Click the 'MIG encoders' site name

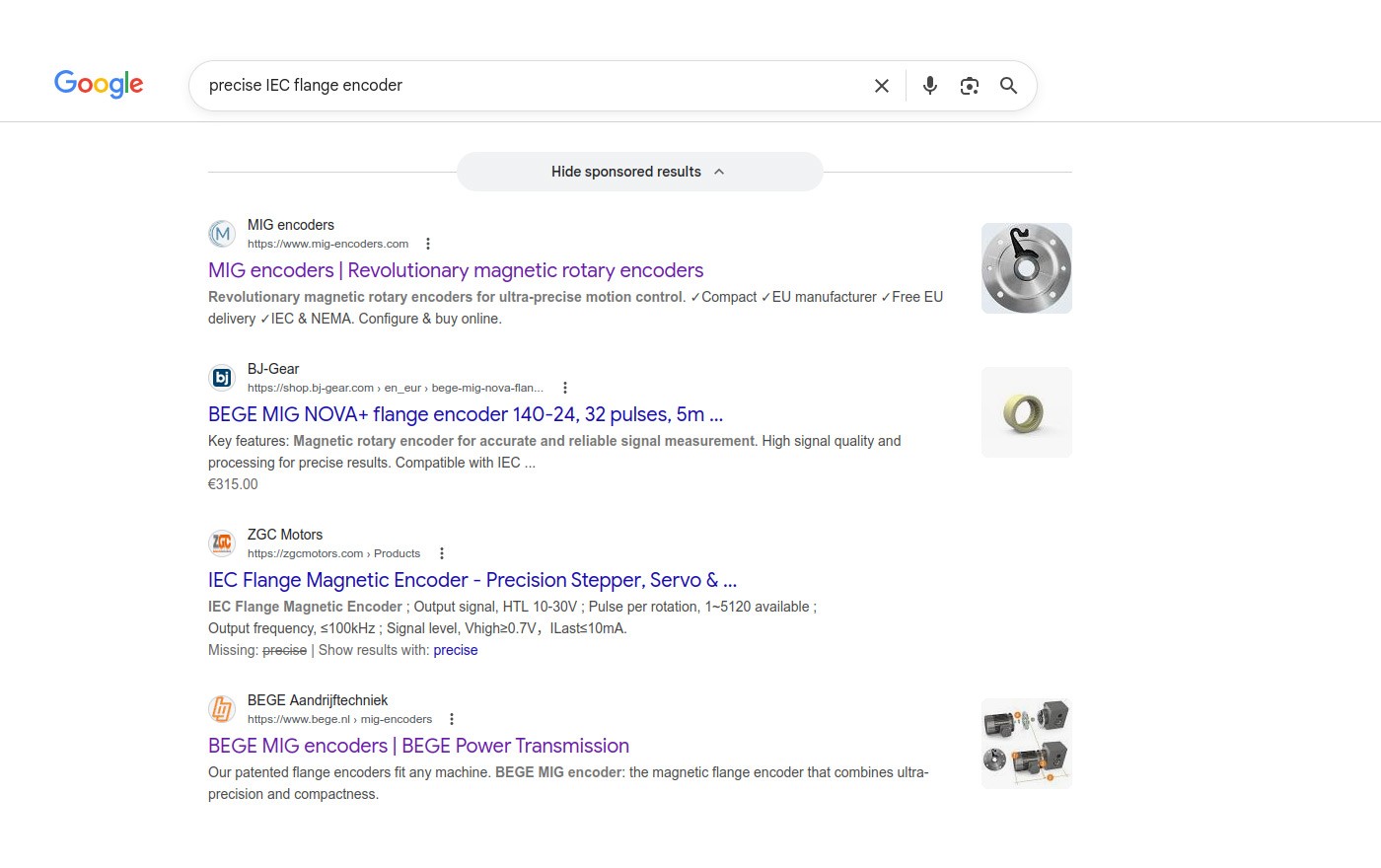click(x=291, y=225)
